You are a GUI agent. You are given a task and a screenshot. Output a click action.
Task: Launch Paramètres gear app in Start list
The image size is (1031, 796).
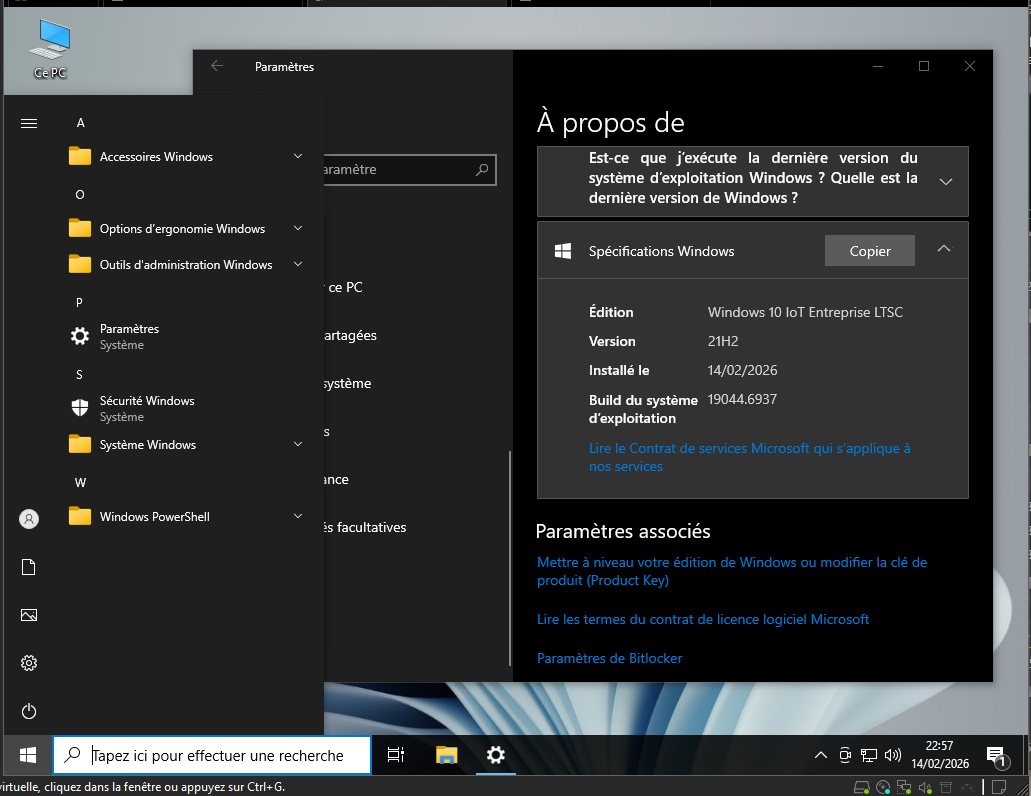pyautogui.click(x=80, y=336)
